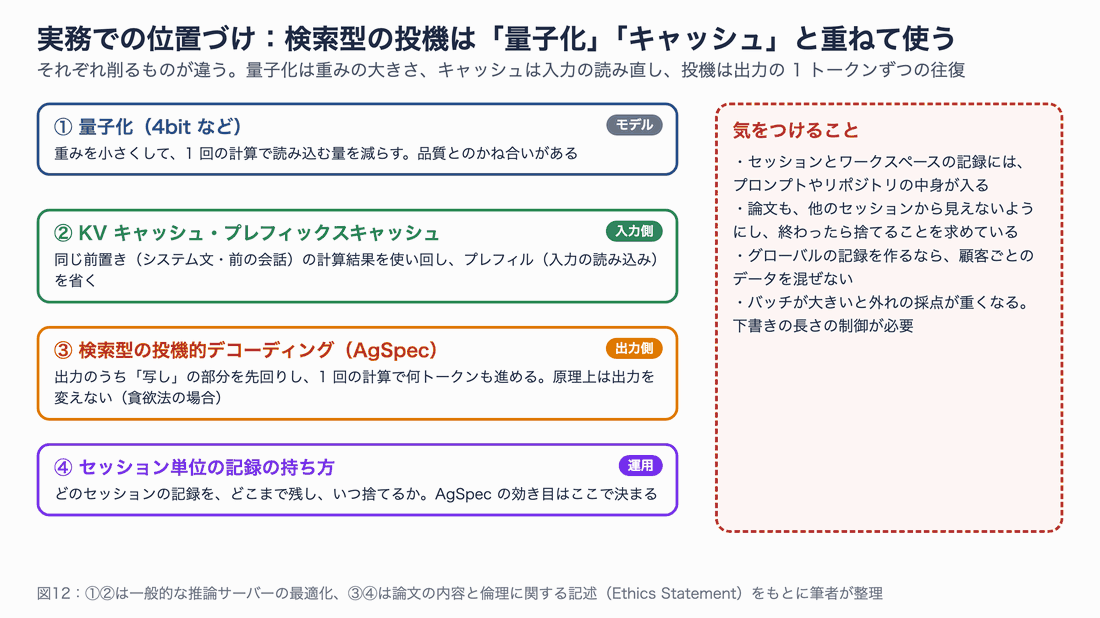Screen dimensions: 1100x618
Task: Select heading ③ 検索型の投機的デコーディング（AgSpec）
Action: coord(246,350)
